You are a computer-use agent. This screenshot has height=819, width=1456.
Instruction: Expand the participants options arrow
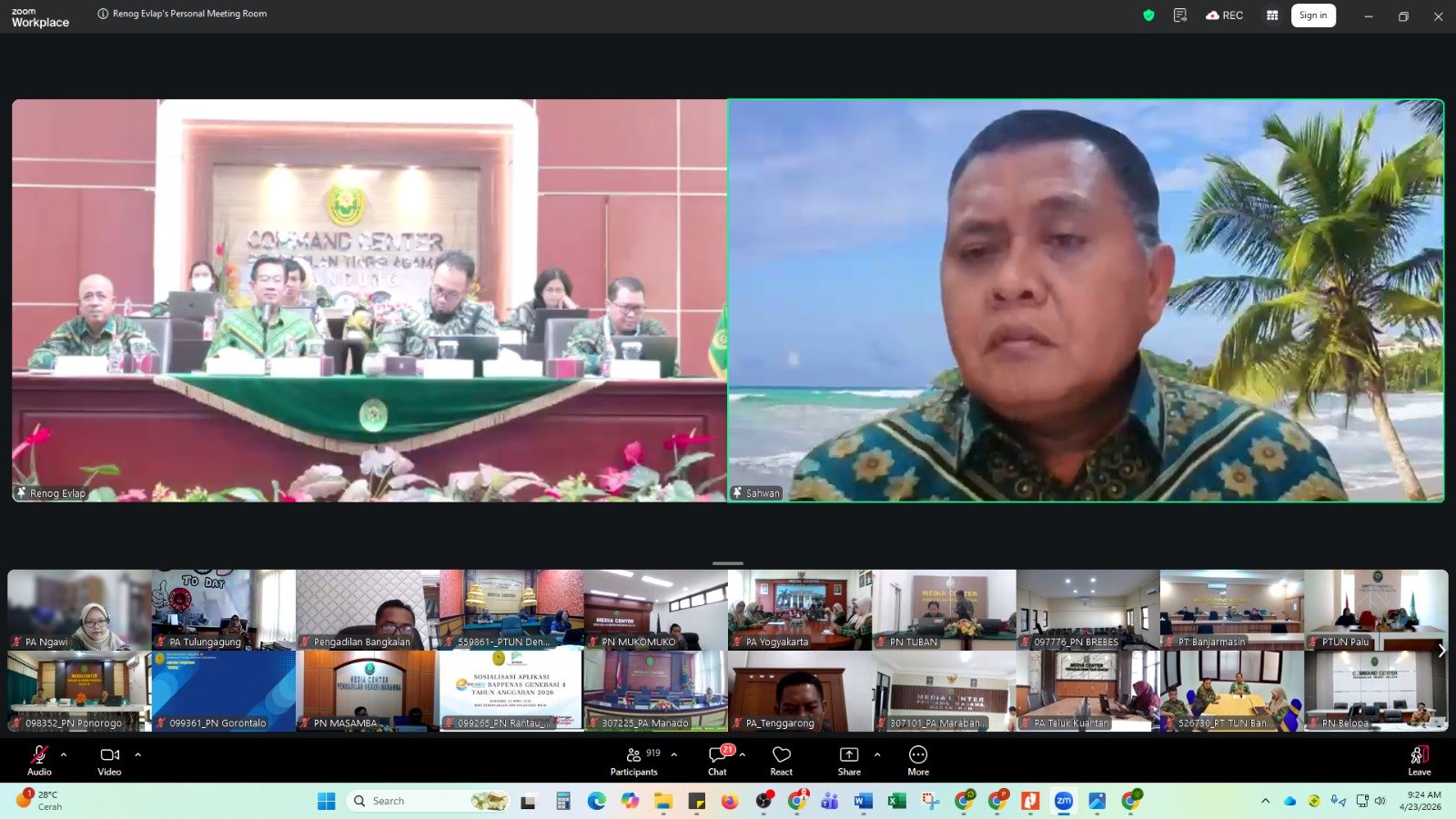pyautogui.click(x=674, y=754)
